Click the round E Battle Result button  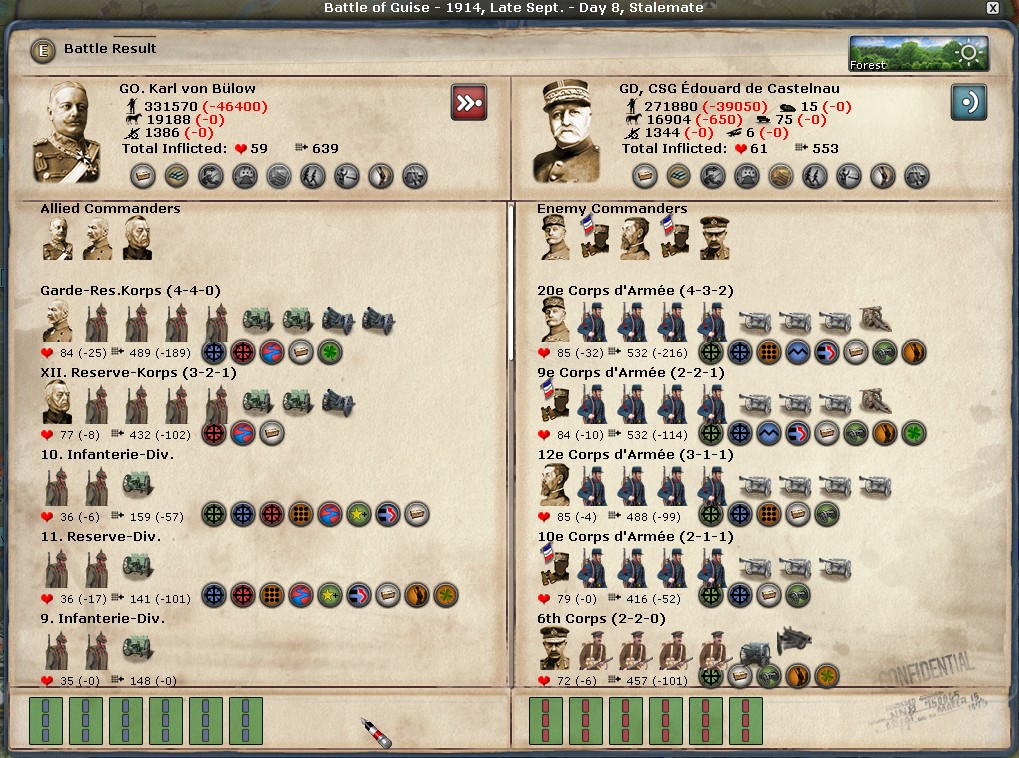43,50
